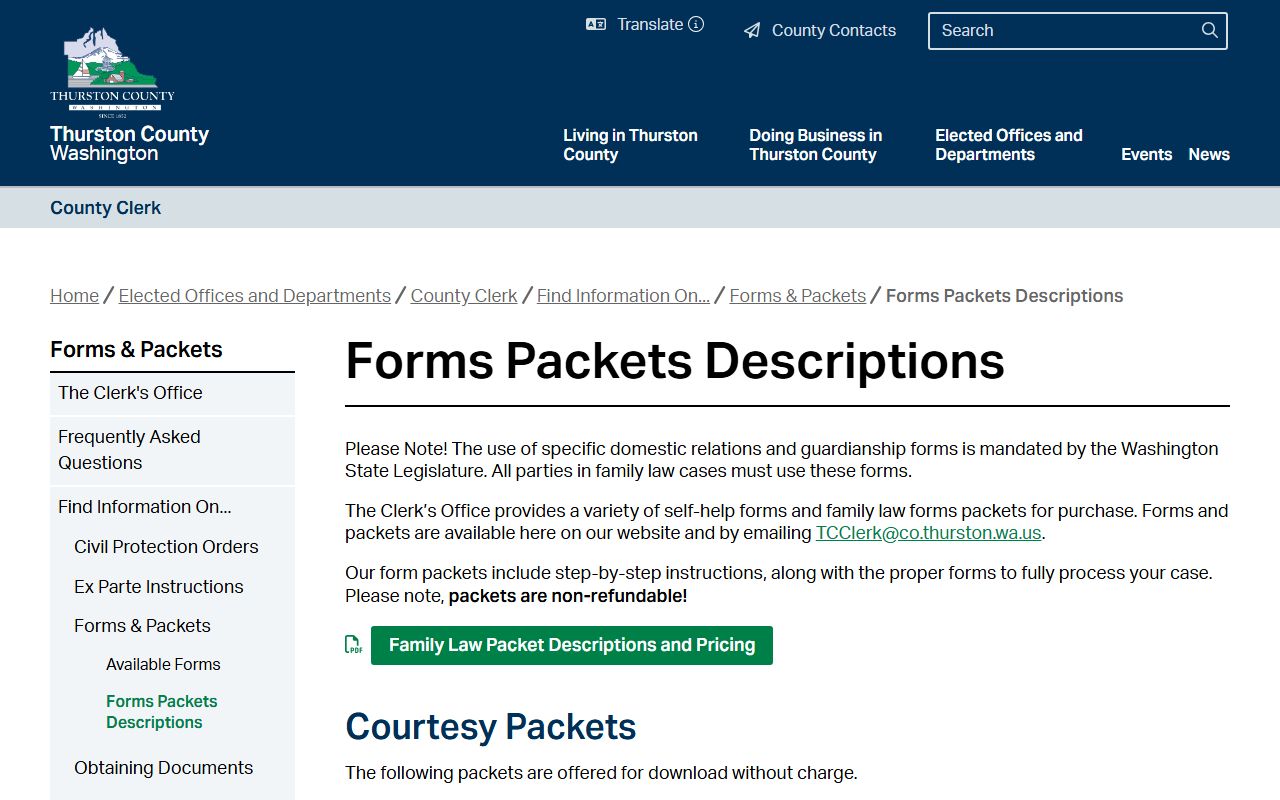Open Elected Offices and Departments menu
The width and height of the screenshot is (1280, 800).
click(1008, 145)
